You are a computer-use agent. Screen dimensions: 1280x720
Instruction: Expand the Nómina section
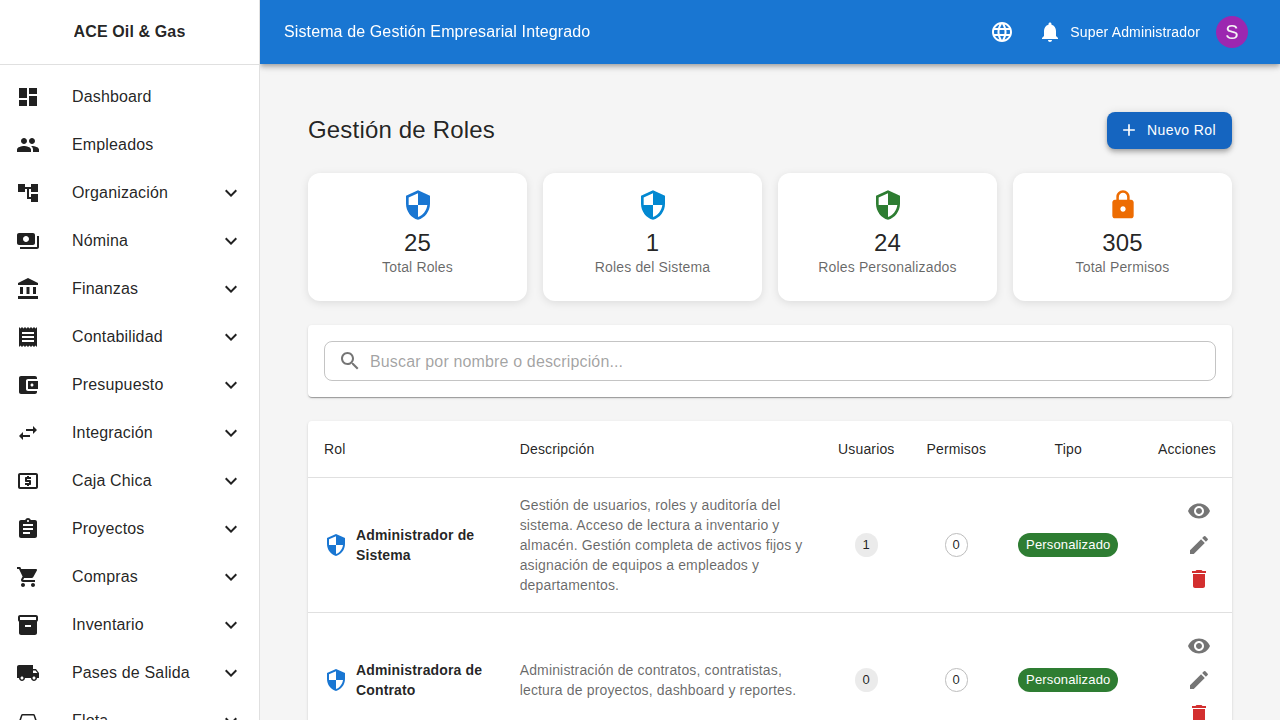click(231, 241)
